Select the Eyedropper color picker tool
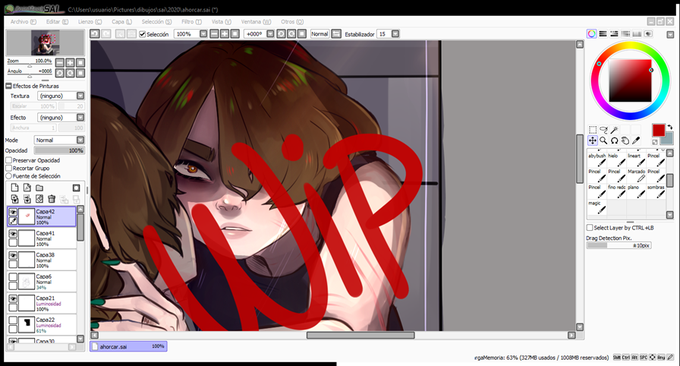 (x=636, y=141)
